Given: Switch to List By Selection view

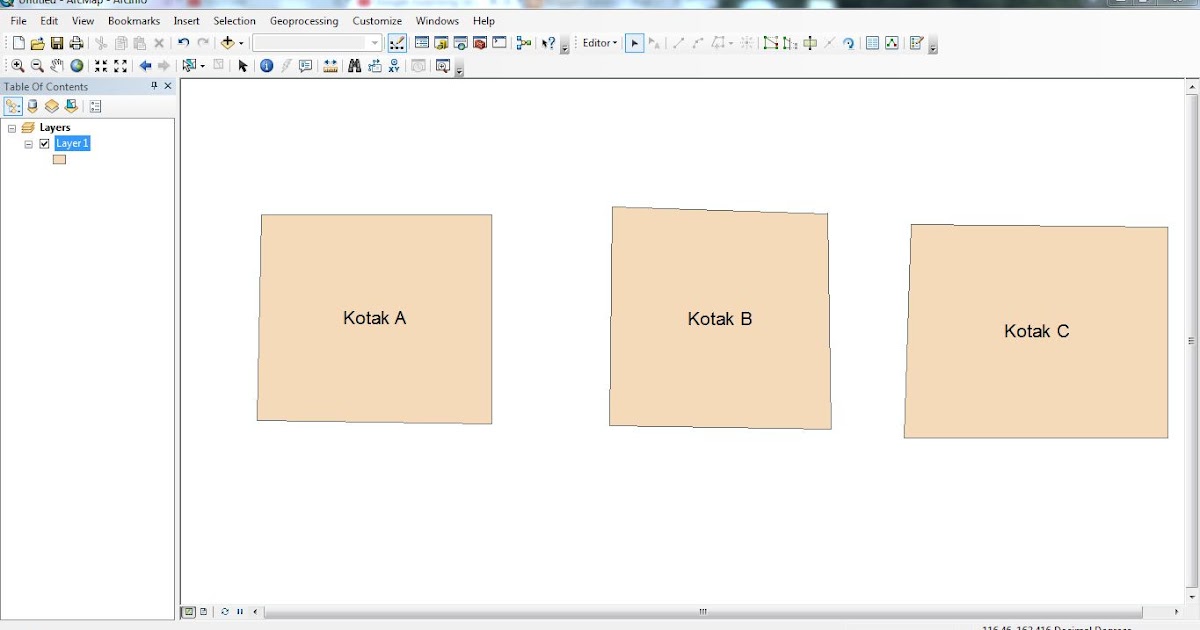Looking at the screenshot, I should 70,106.
